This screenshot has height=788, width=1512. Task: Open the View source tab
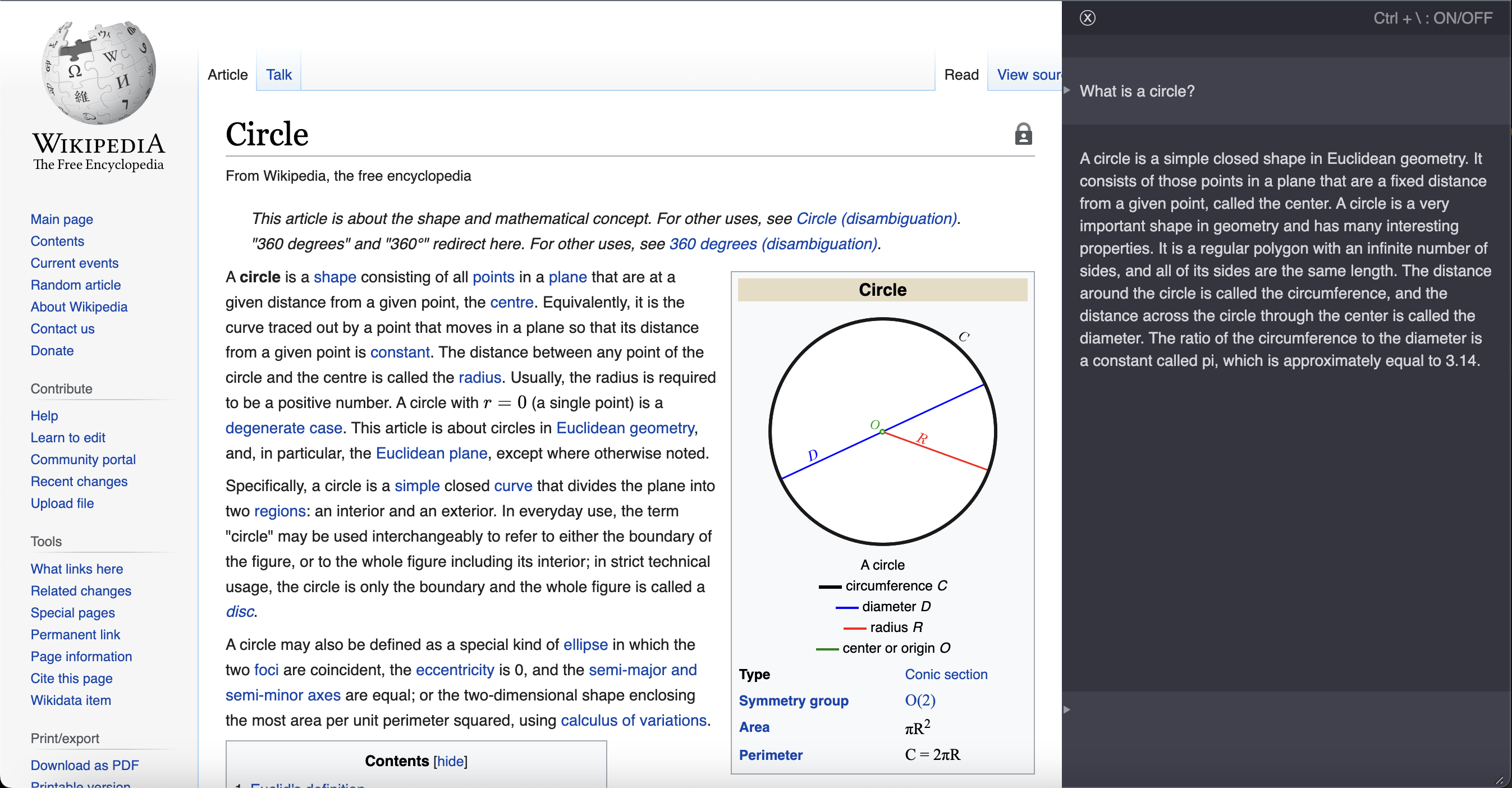tap(1028, 75)
